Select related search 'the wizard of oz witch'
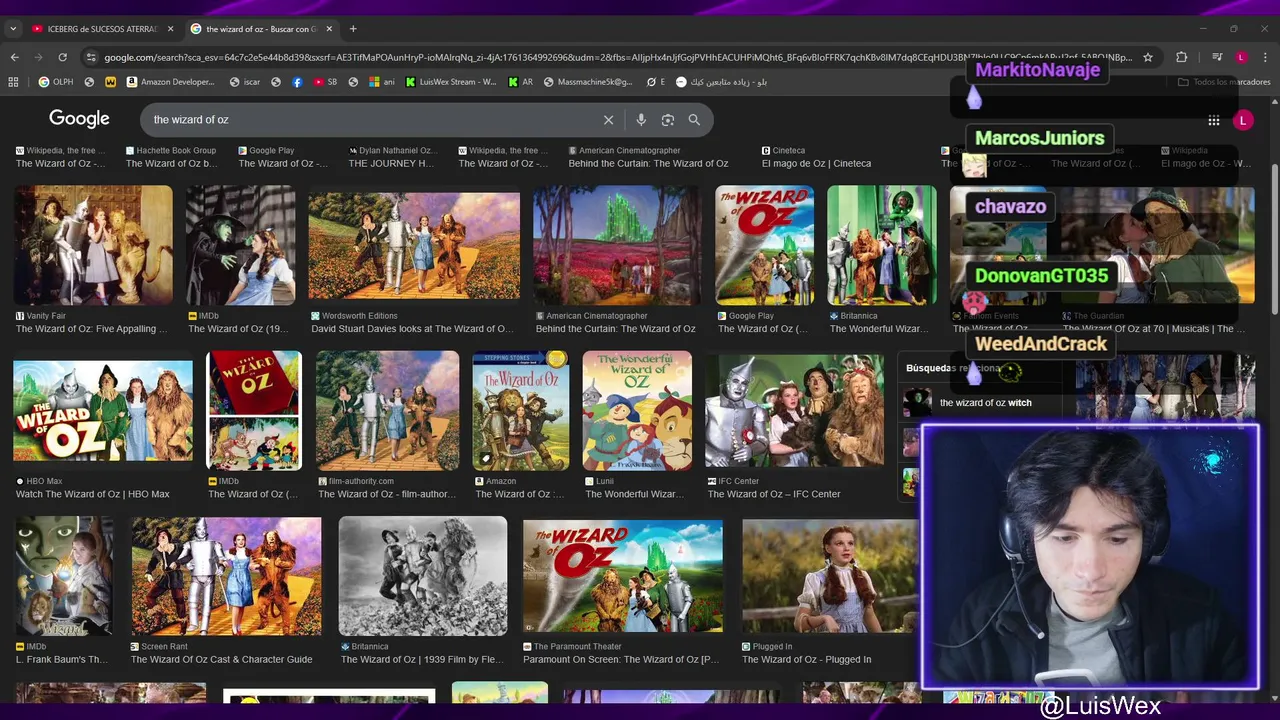 (x=985, y=403)
